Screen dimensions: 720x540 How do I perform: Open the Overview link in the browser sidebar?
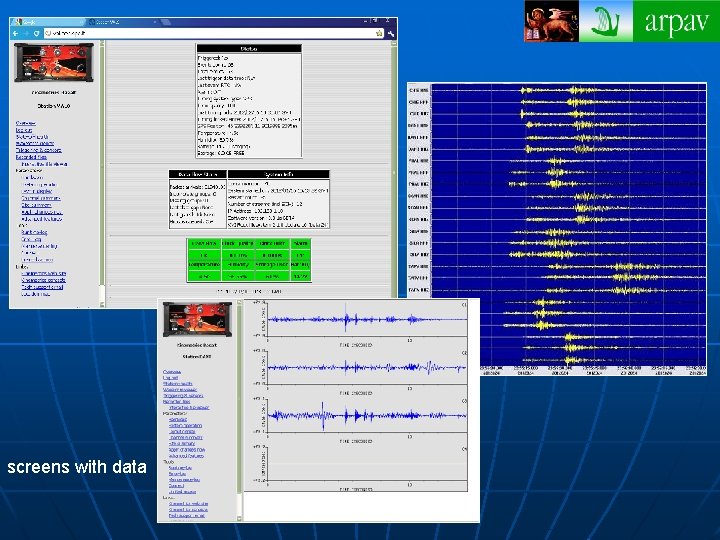pos(25,123)
